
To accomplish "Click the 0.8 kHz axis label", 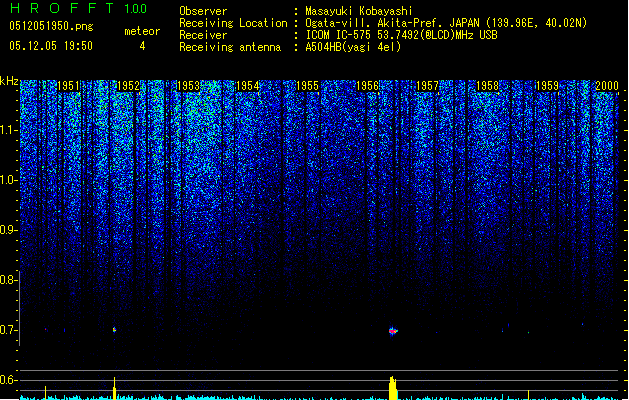I will [x=9, y=280].
